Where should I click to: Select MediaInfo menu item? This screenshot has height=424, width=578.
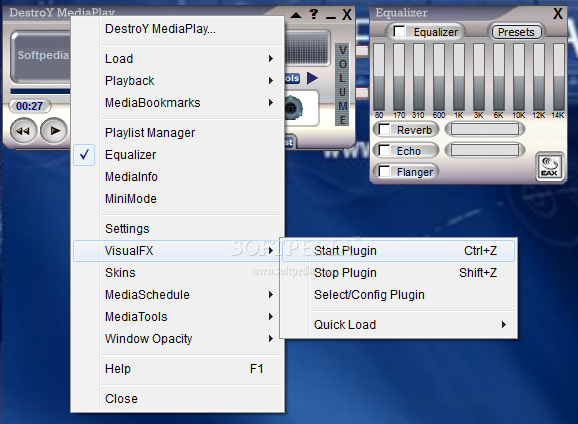[178, 177]
